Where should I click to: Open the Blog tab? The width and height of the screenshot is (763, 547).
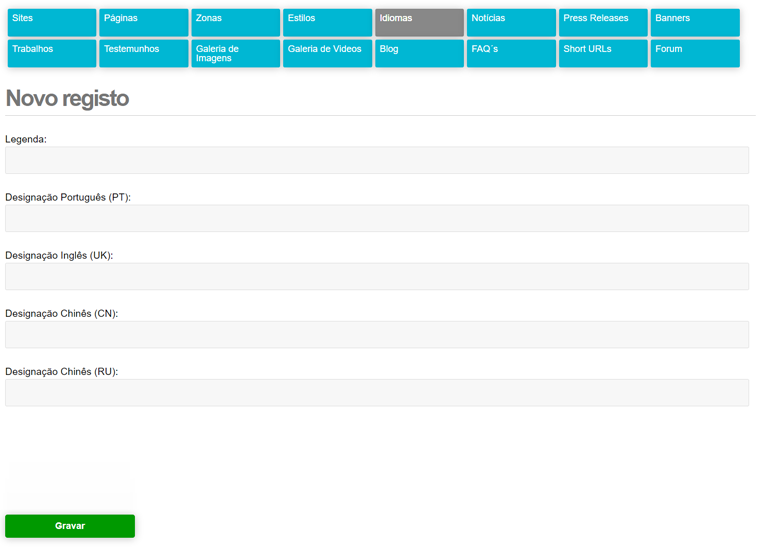(x=419, y=53)
